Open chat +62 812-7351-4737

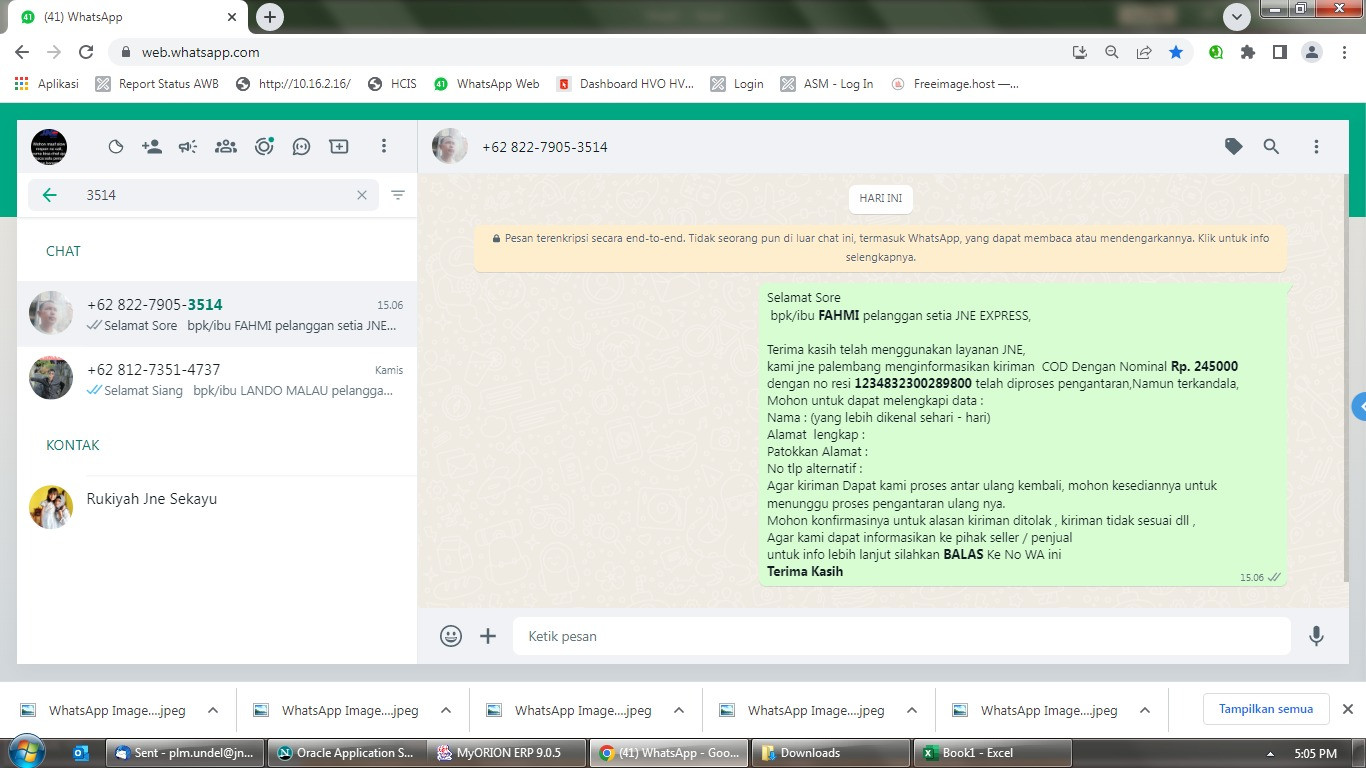click(217, 379)
